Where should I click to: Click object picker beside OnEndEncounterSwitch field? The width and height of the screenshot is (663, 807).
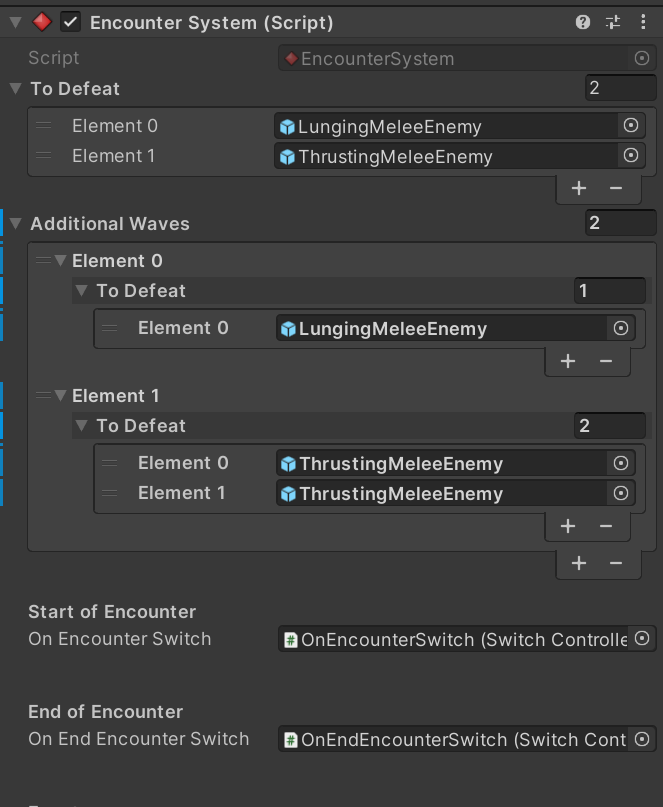coord(642,739)
